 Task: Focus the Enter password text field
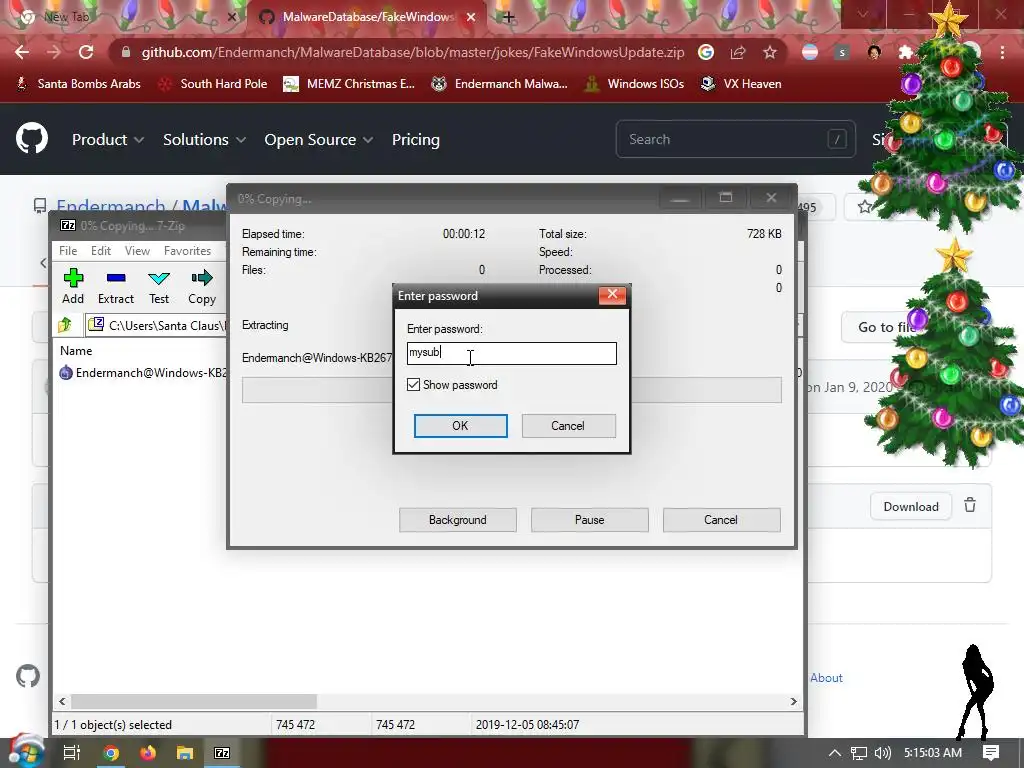(511, 353)
